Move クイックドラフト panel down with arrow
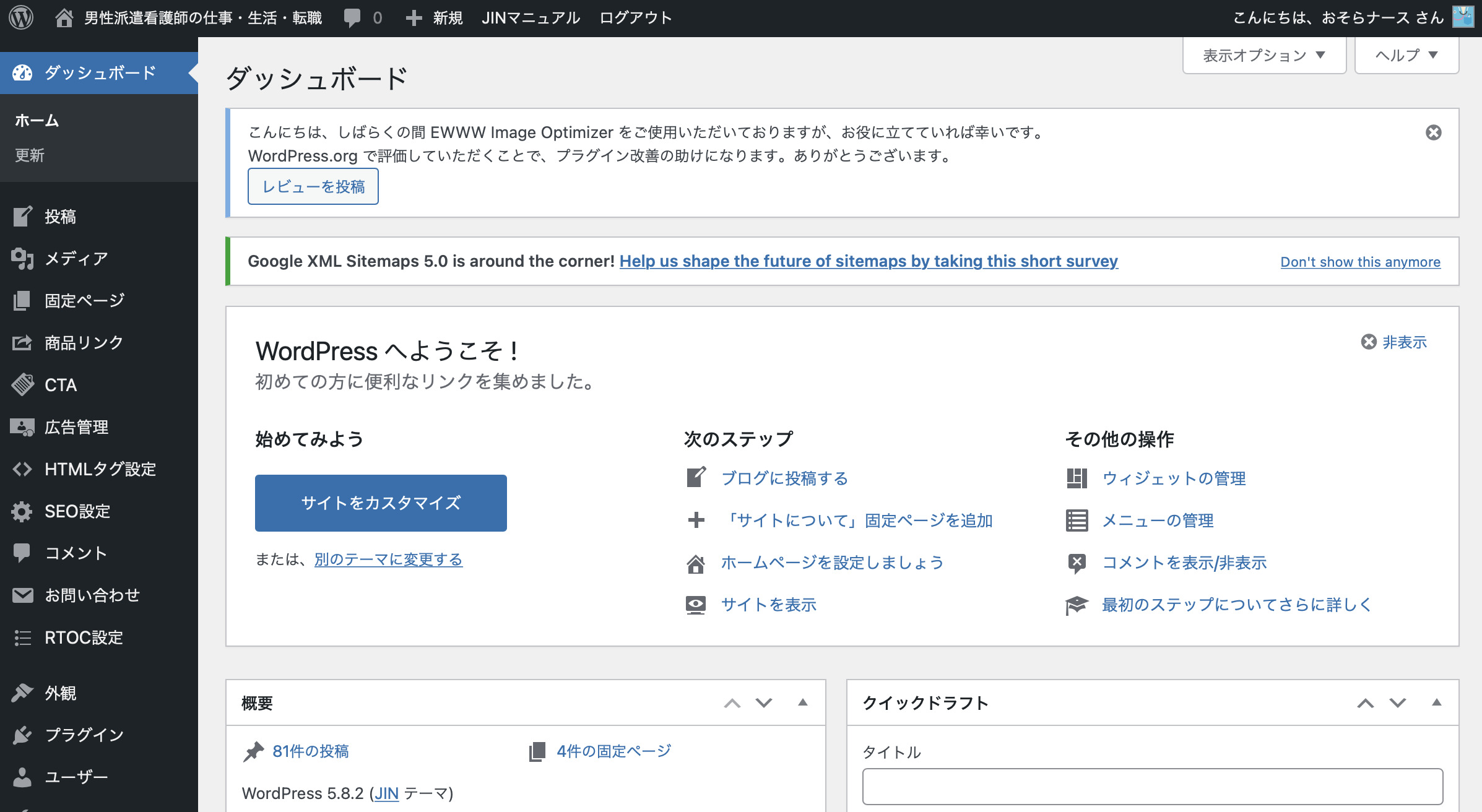 coord(1398,703)
